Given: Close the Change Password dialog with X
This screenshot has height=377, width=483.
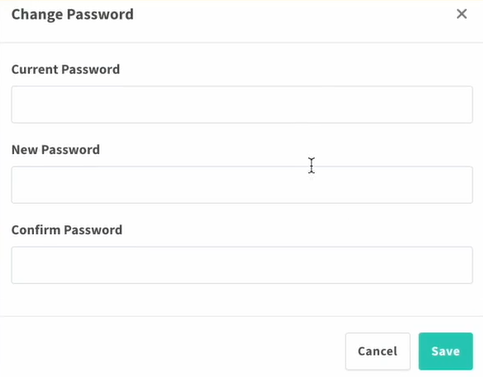Looking at the screenshot, I should point(462,14).
